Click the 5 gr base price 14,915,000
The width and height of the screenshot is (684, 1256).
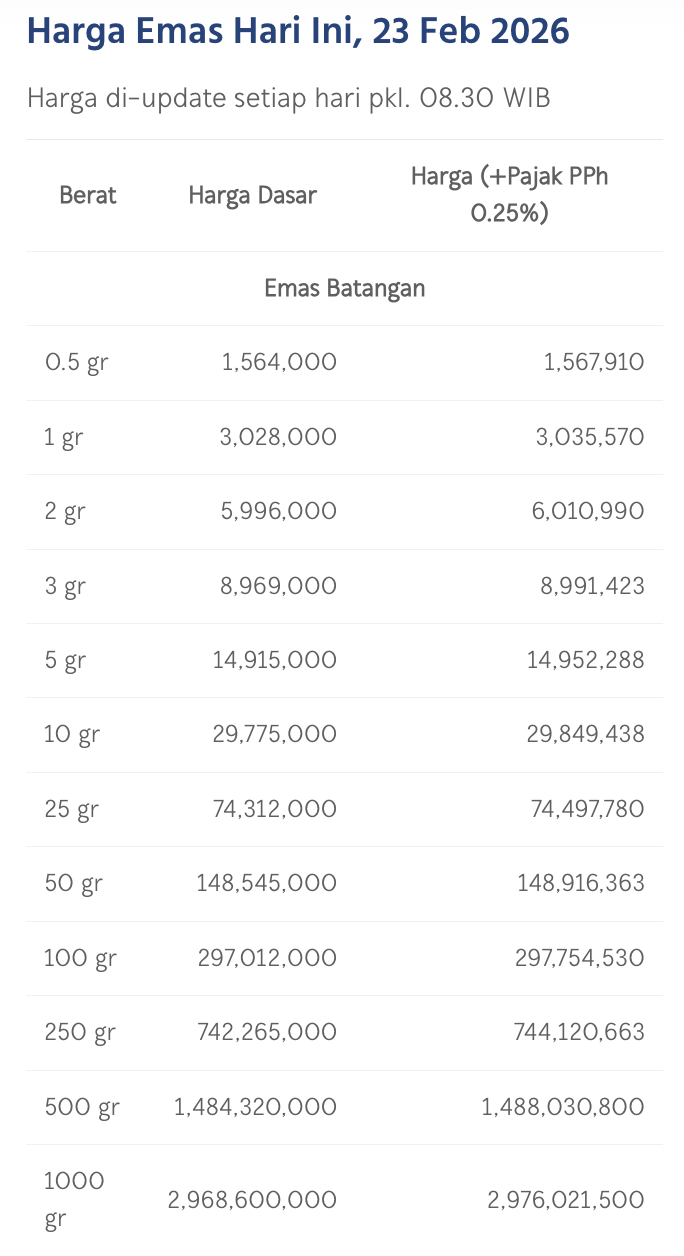pos(274,660)
